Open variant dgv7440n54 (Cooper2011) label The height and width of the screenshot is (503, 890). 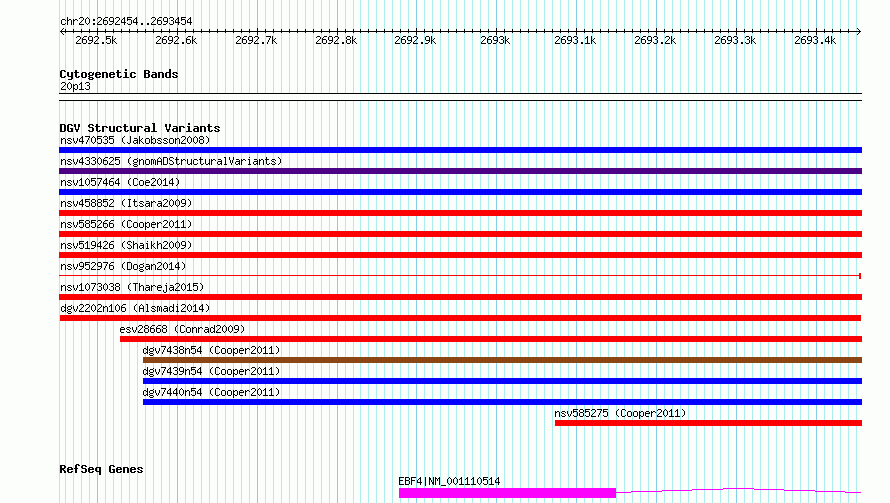[212, 392]
